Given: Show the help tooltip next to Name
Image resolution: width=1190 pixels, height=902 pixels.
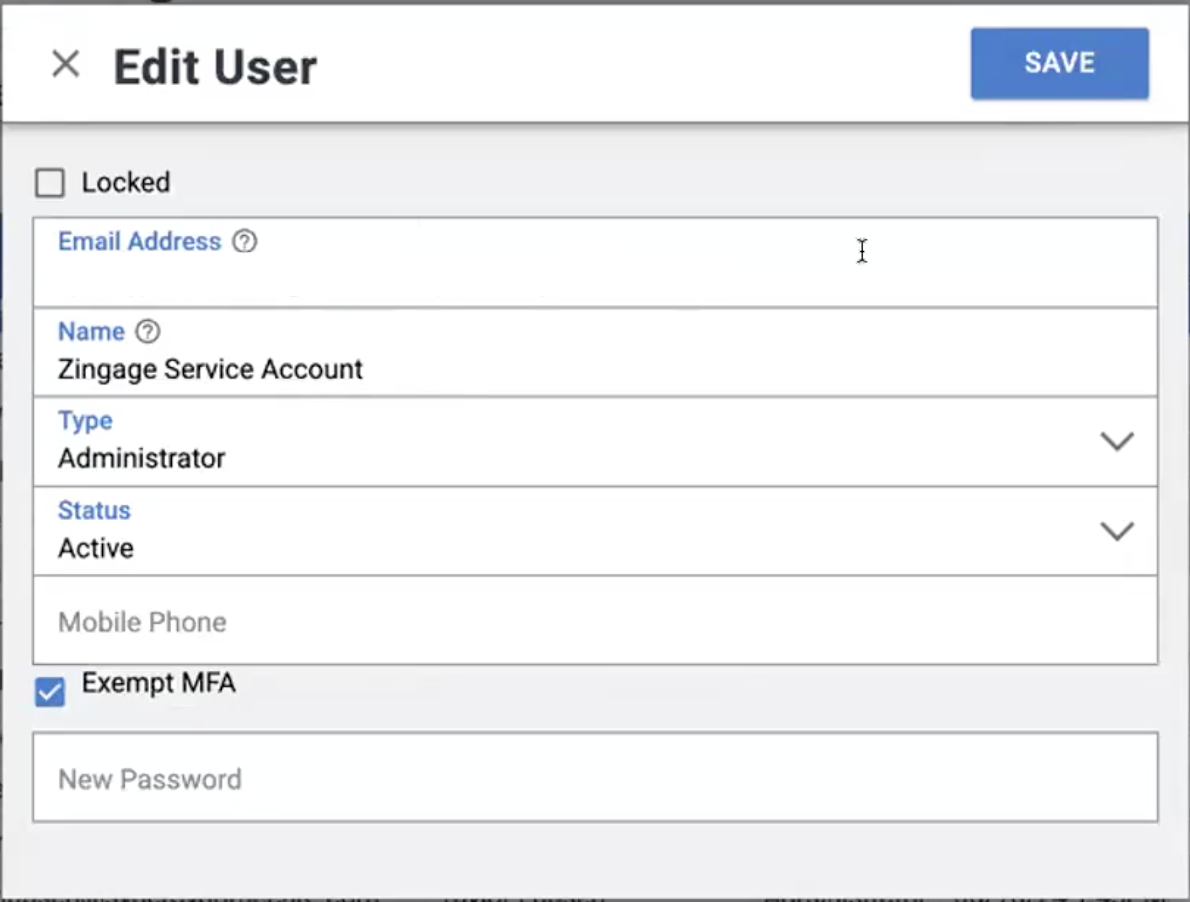Looking at the screenshot, I should [148, 332].
